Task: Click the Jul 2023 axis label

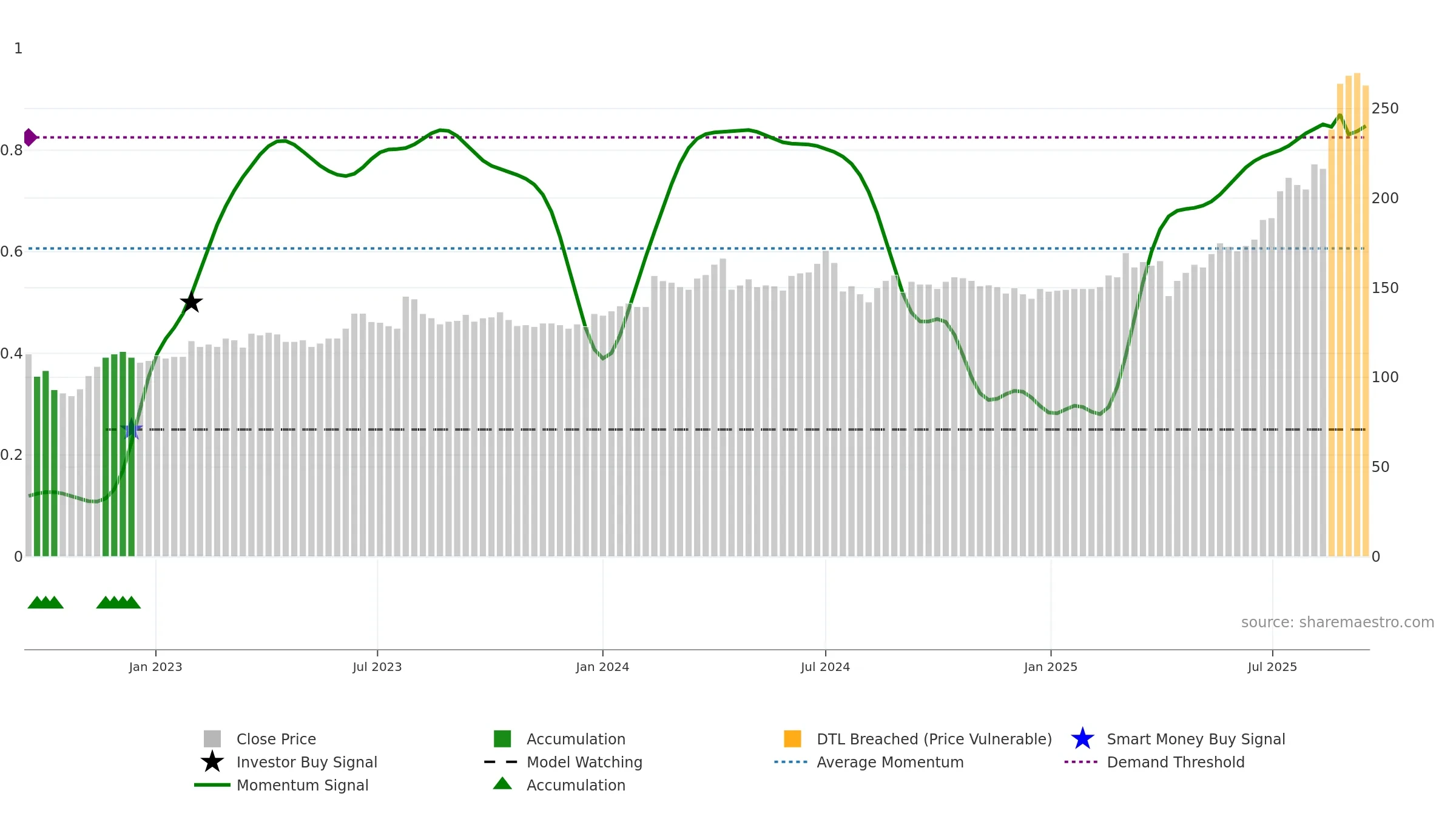Action: [x=377, y=667]
